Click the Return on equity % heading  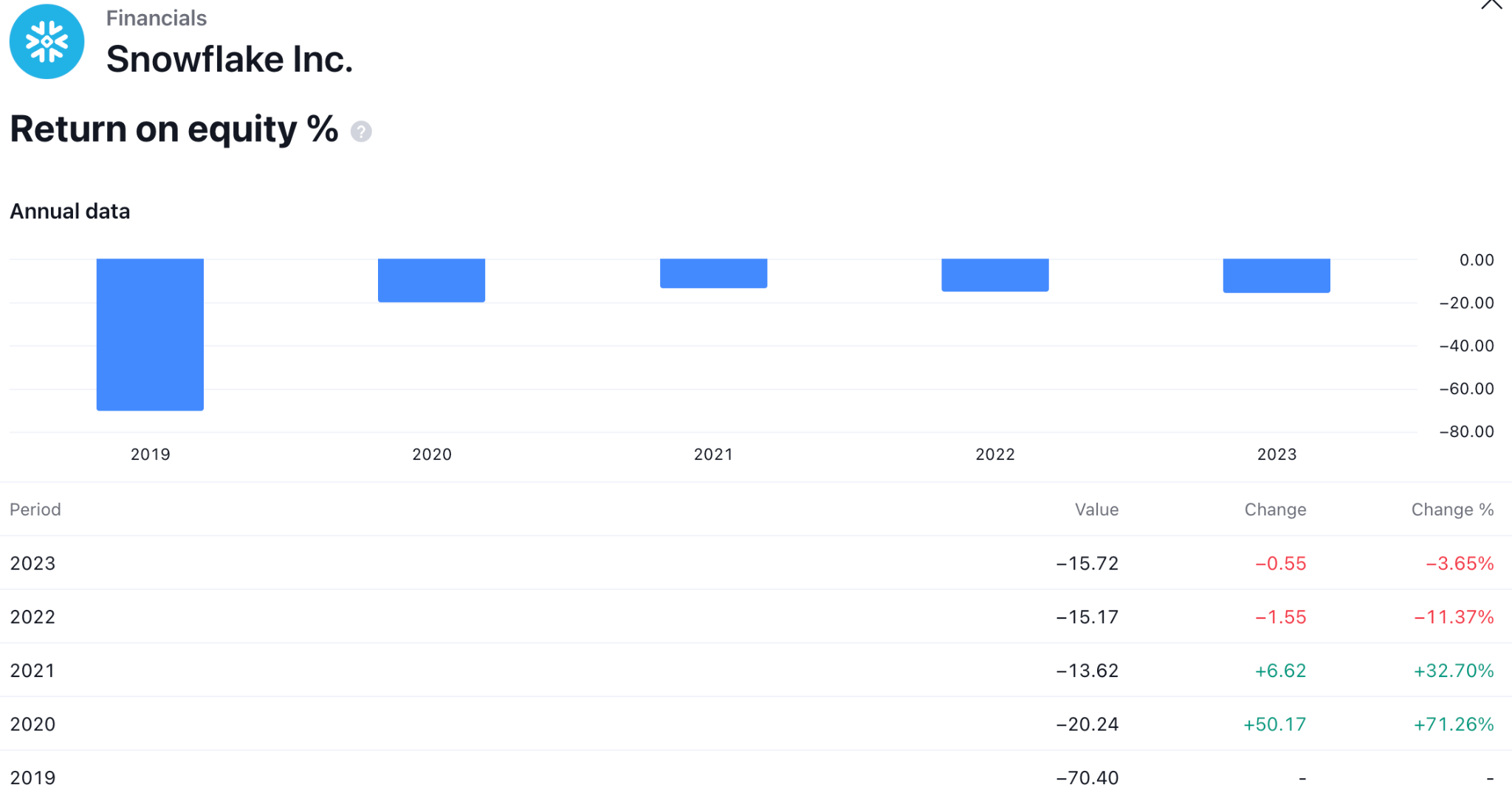[x=174, y=129]
